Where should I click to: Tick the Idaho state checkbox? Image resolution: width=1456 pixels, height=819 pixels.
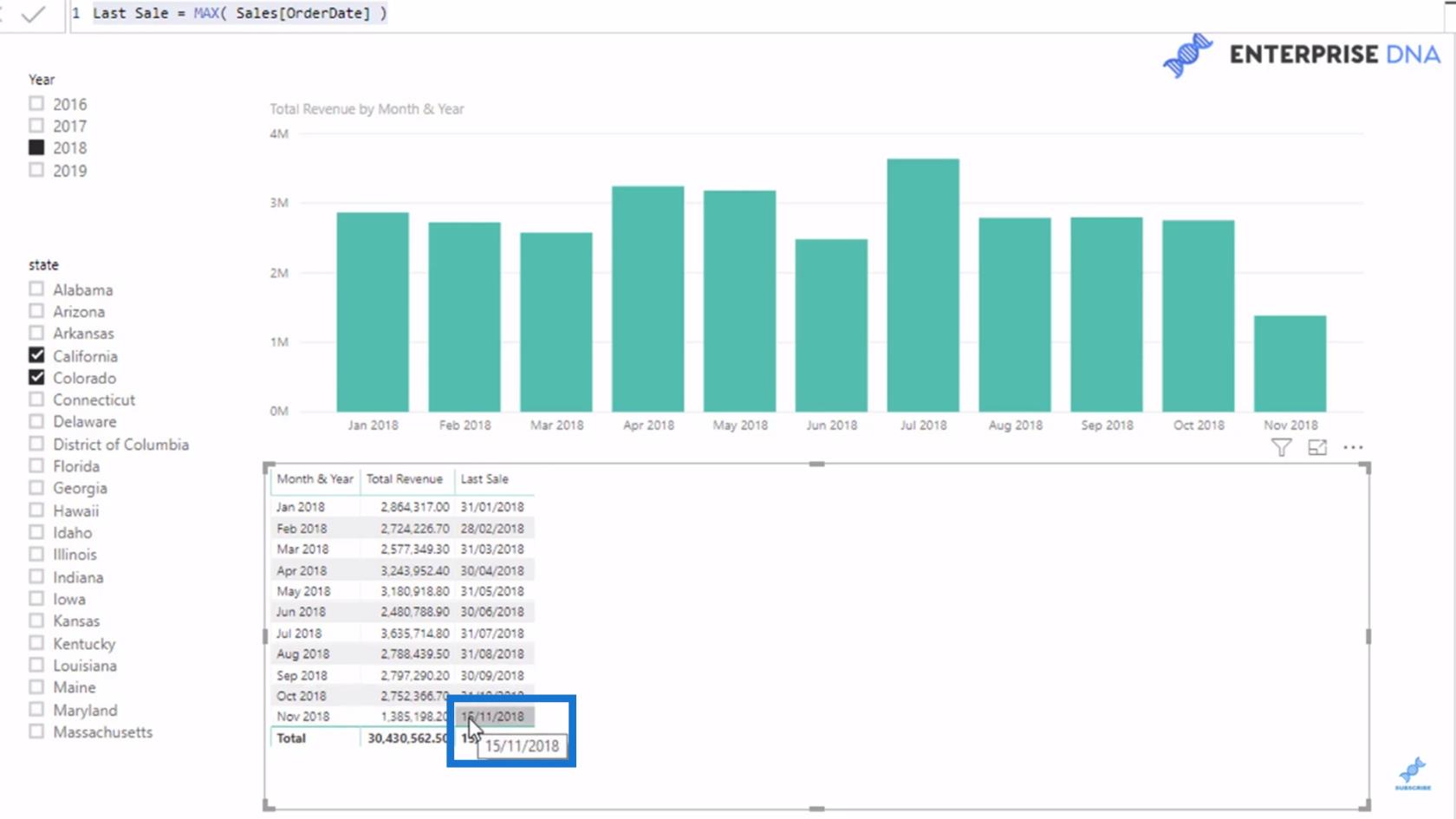click(36, 532)
